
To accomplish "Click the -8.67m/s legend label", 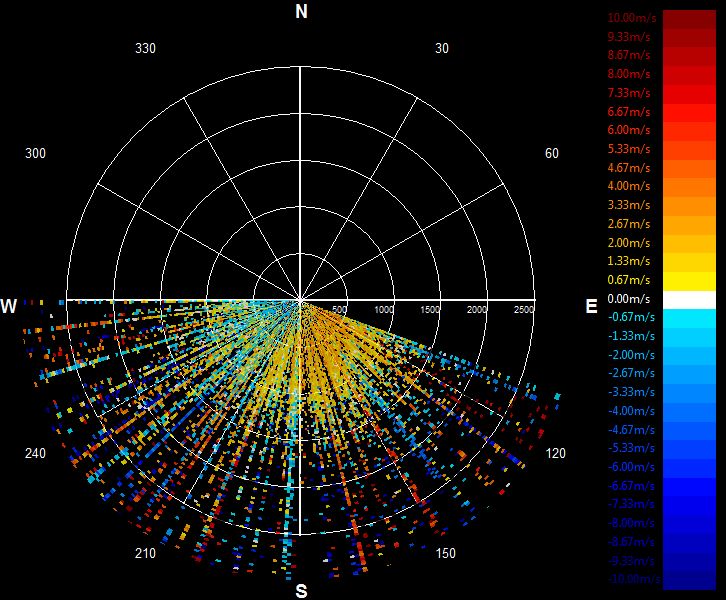I will point(631,542).
